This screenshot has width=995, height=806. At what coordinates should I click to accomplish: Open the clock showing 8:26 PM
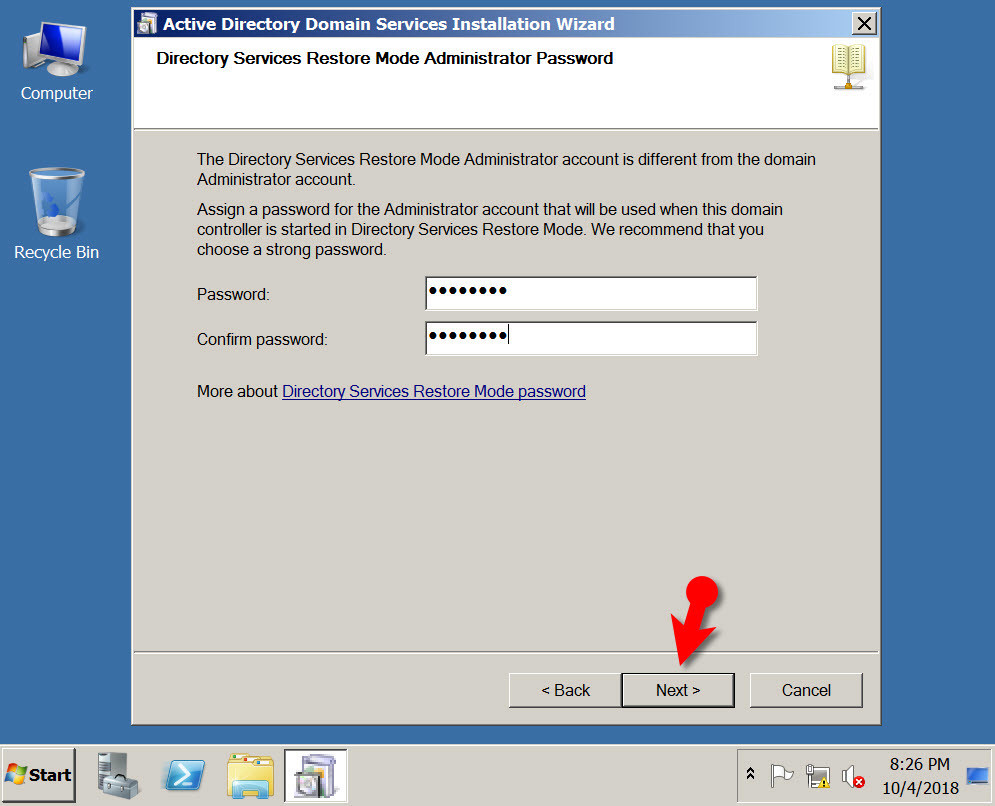pos(919,776)
